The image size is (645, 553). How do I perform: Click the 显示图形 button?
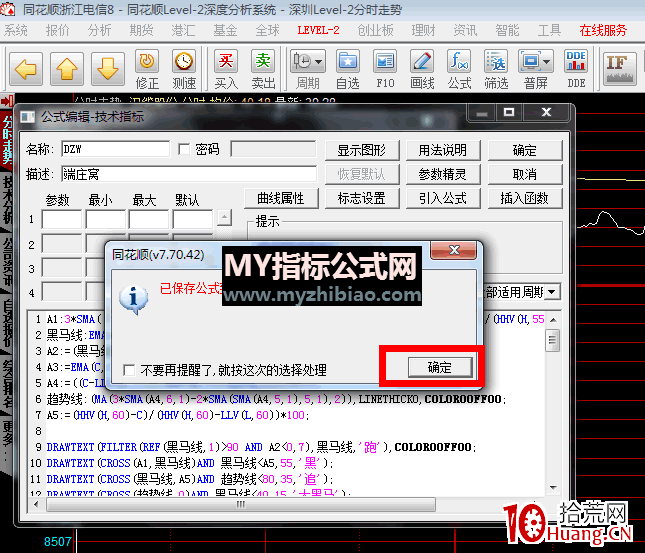click(x=362, y=150)
